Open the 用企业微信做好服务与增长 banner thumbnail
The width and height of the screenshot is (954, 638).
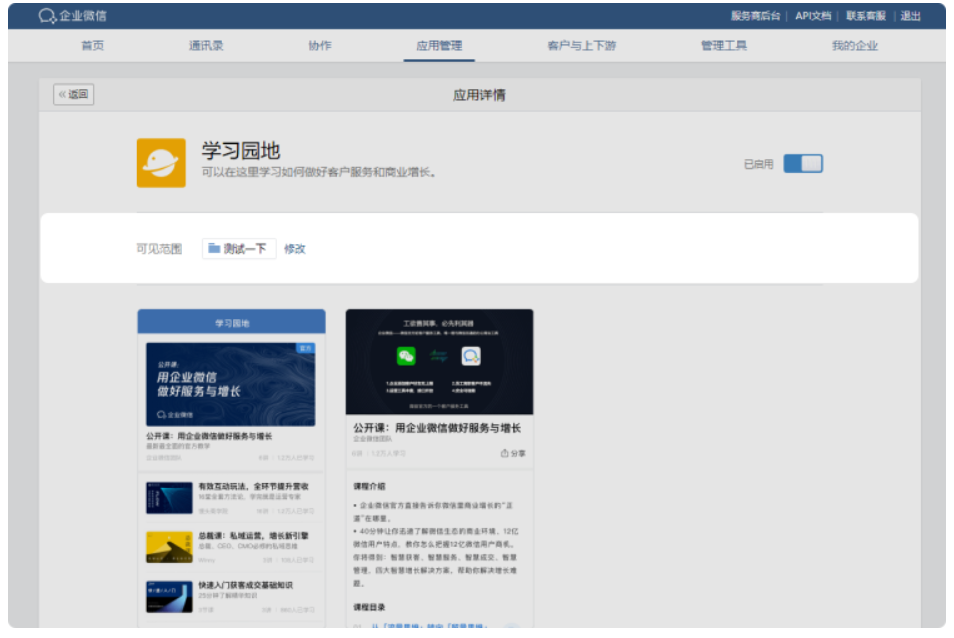(231, 384)
